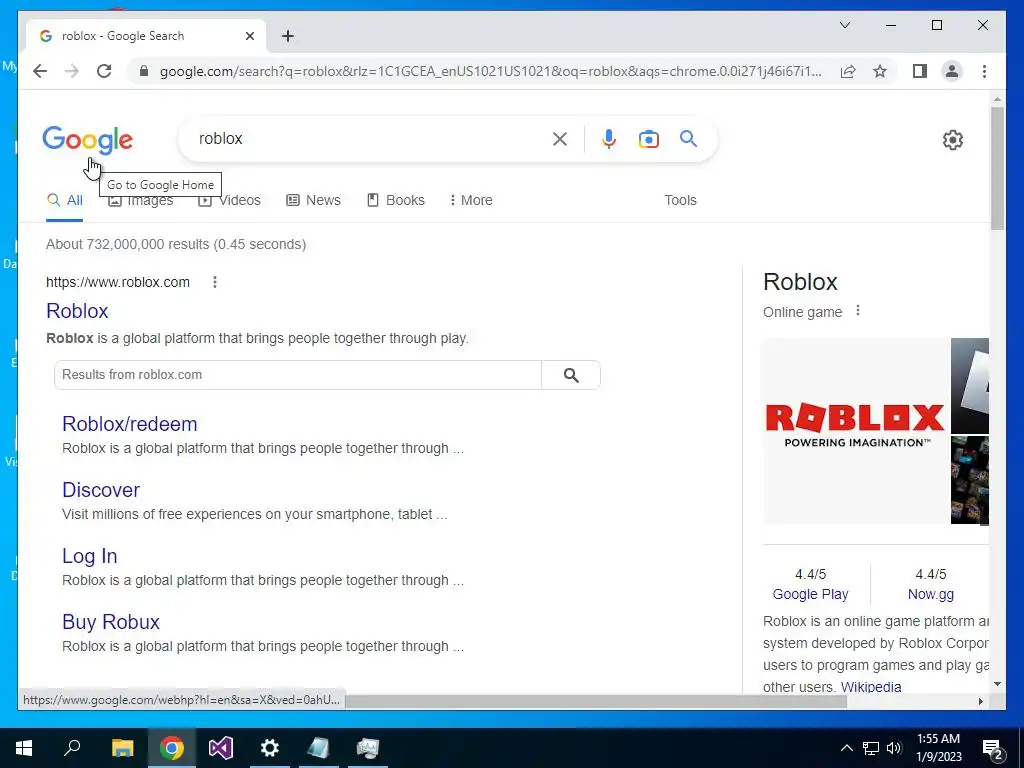
Task: Open search Tools options
Action: [x=680, y=200]
